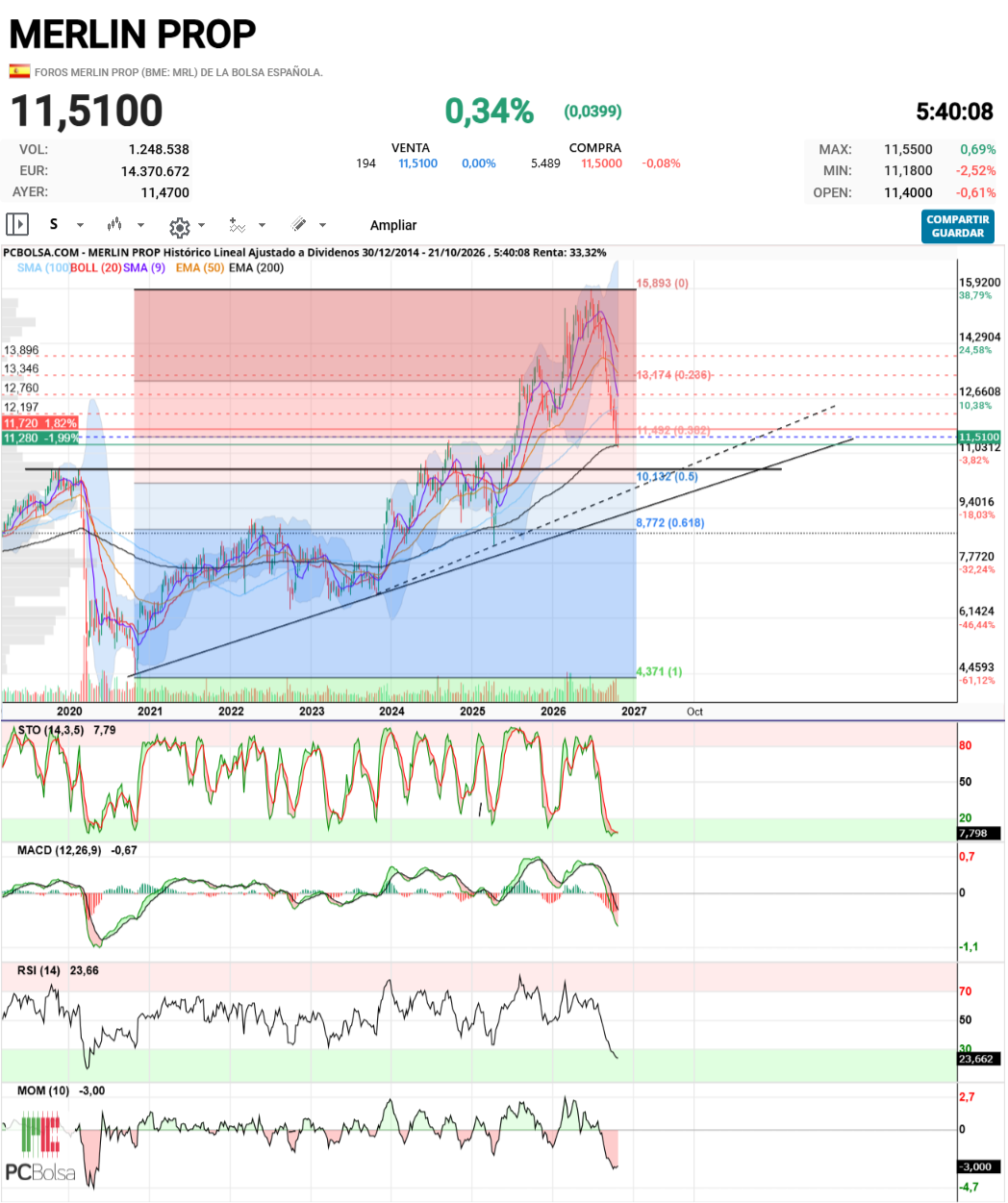Click the SMA (9) indicator label
The height and width of the screenshot is (1203, 1008).
pos(144,267)
